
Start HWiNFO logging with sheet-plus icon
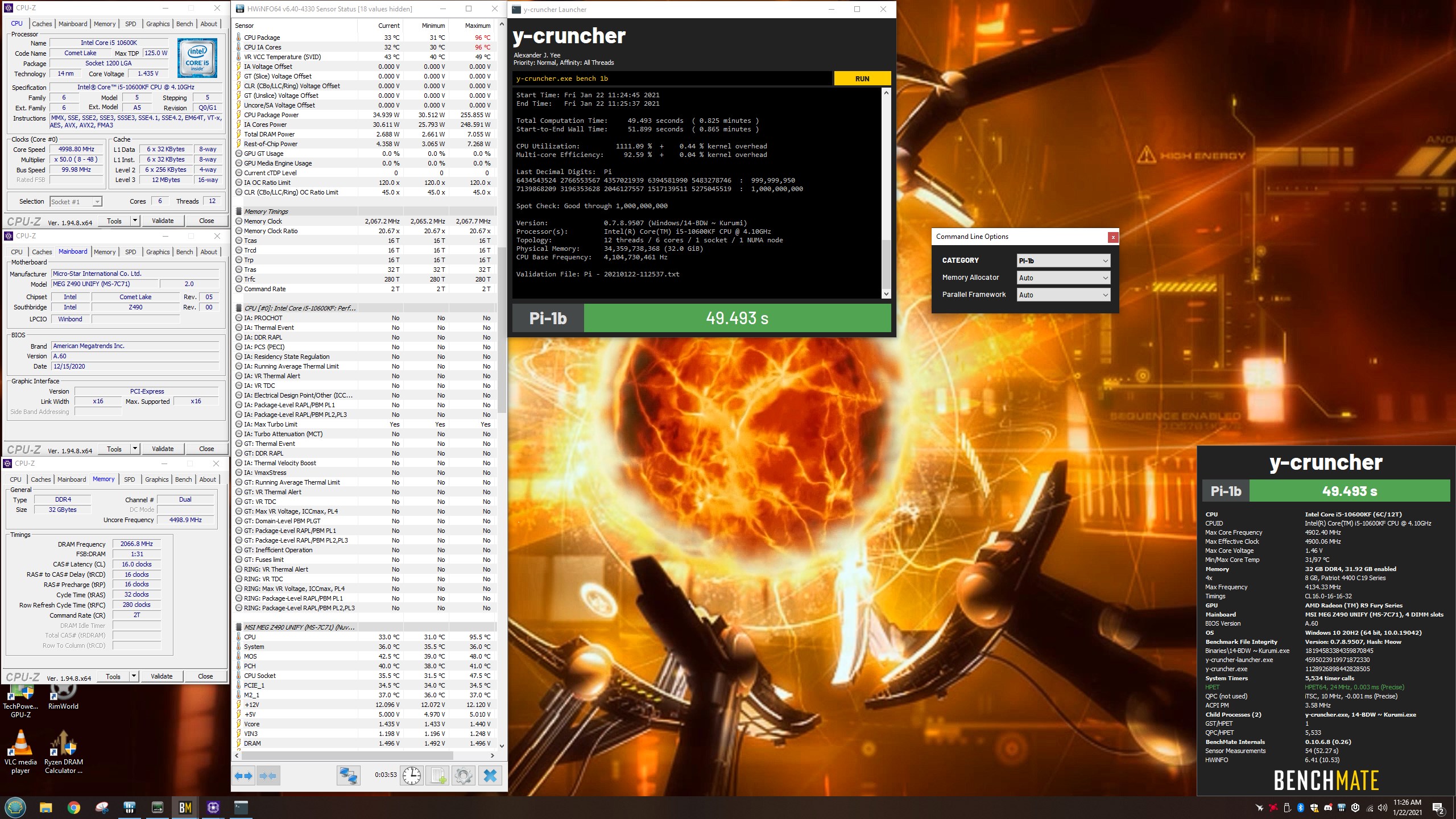438,776
